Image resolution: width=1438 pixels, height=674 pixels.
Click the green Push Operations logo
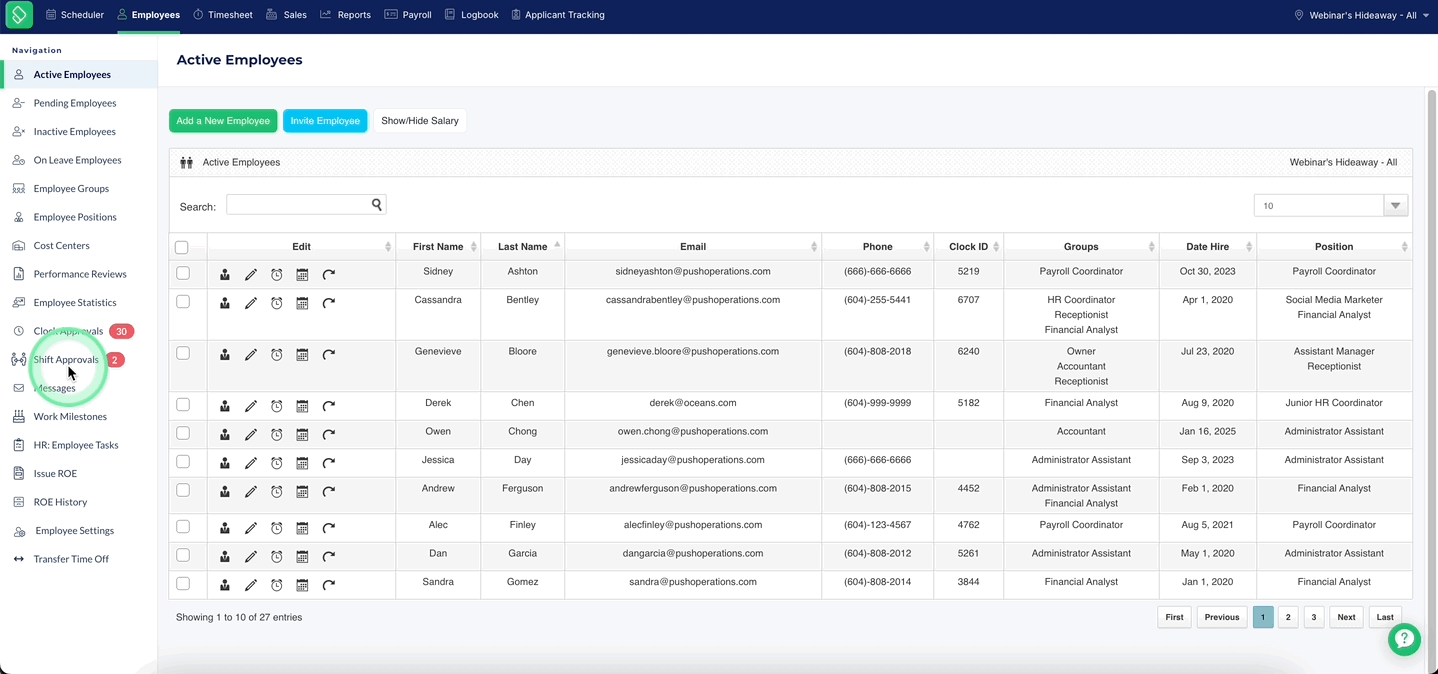19,15
